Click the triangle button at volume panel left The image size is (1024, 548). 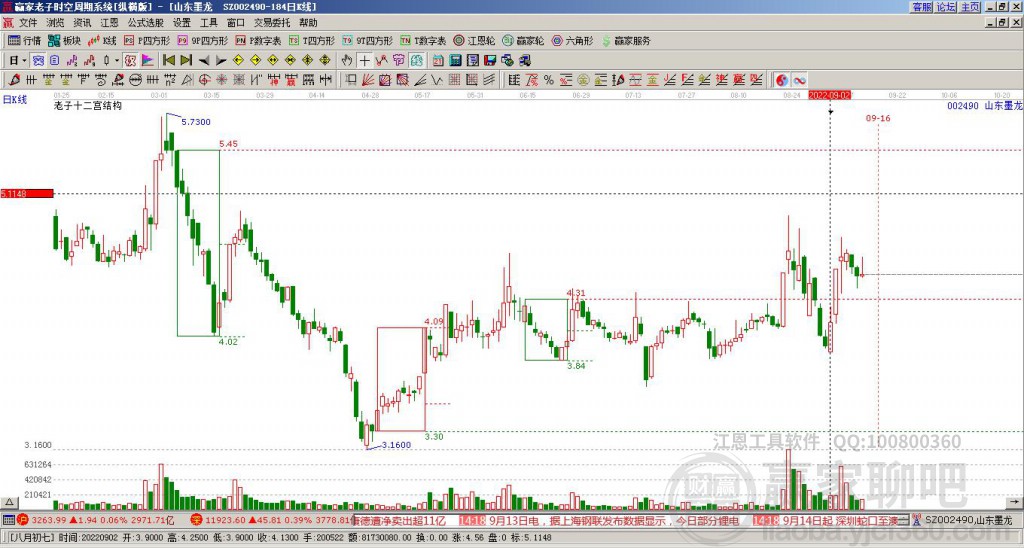coord(8,502)
